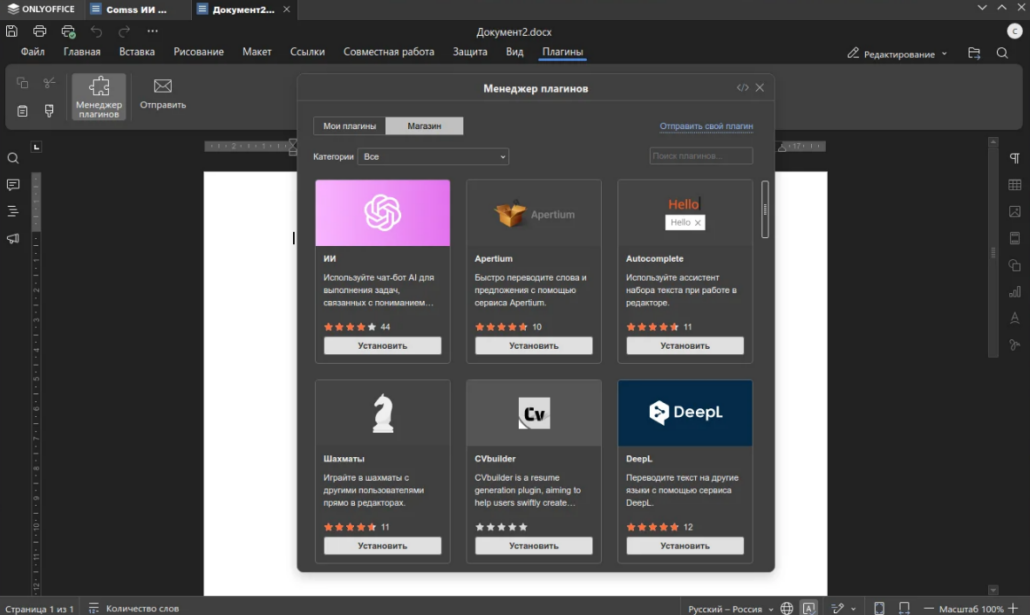Click the Print icon

tap(39, 31)
